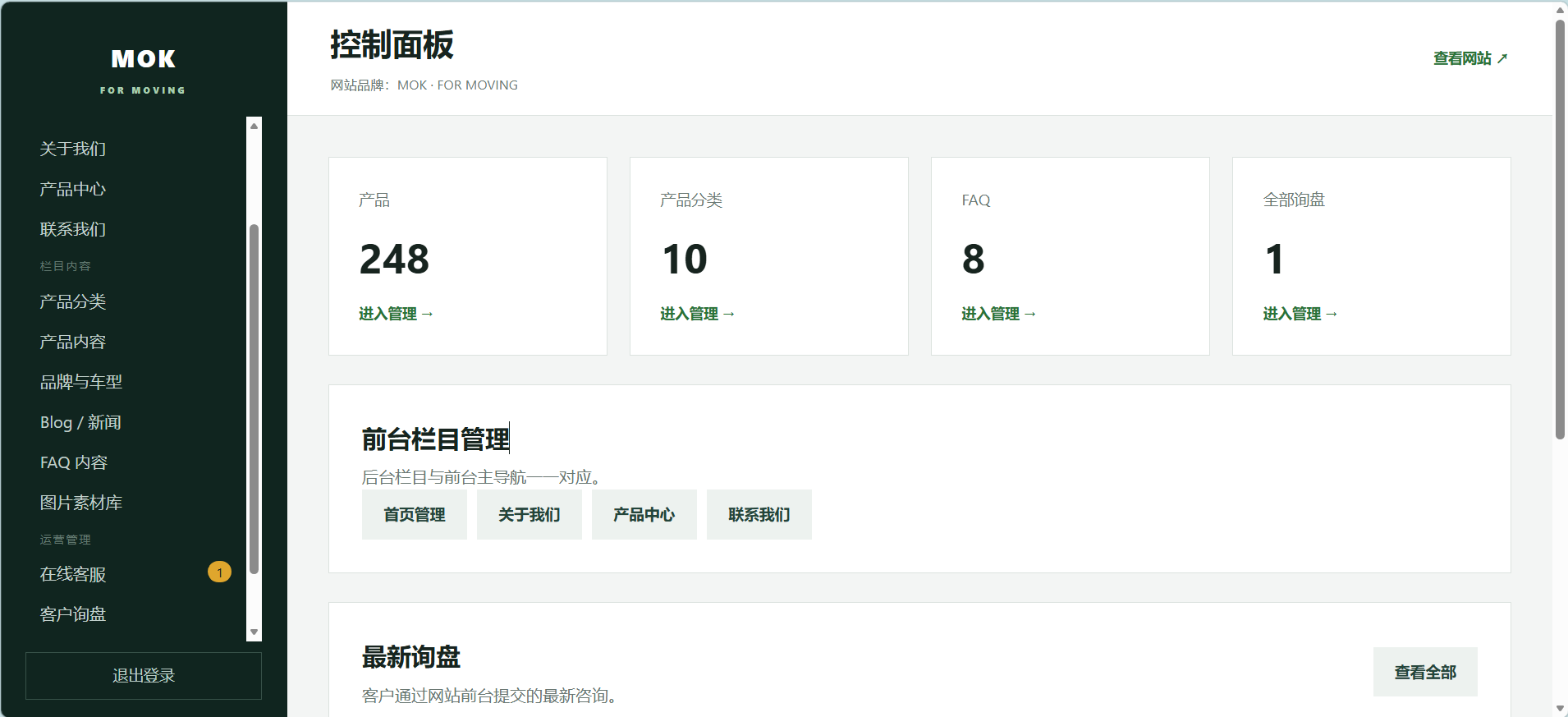Click the 关于我们 button under 前台栏目管理
Screen dimensions: 1568x717
[x=530, y=515]
